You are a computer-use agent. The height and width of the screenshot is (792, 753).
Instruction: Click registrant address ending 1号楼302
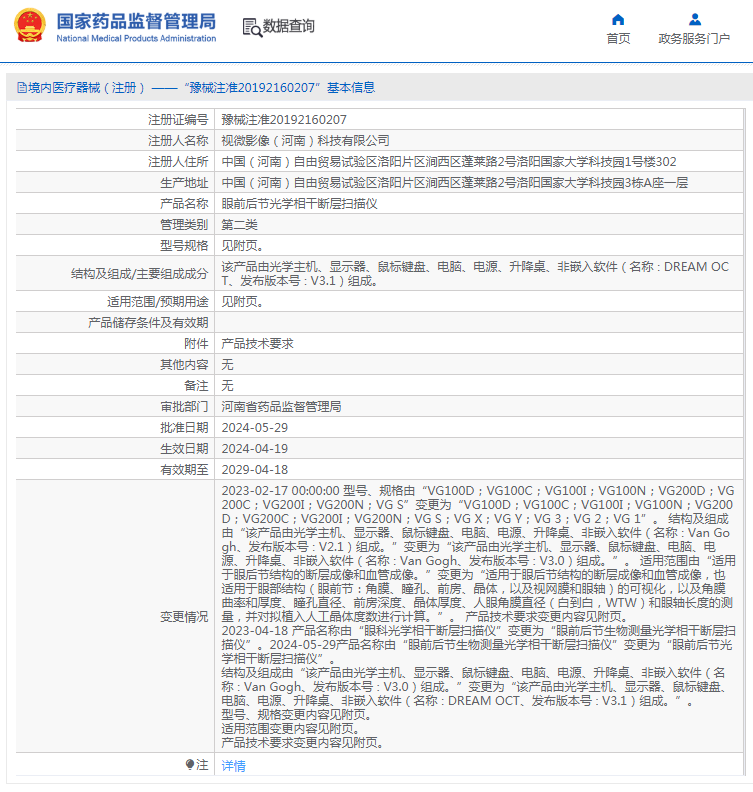pyautogui.click(x=449, y=162)
